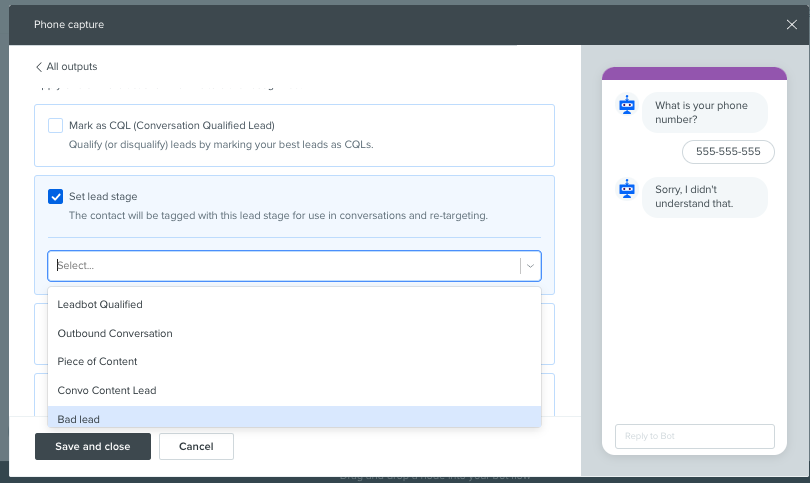Enable Mark as CQL checkbox

click(x=55, y=126)
